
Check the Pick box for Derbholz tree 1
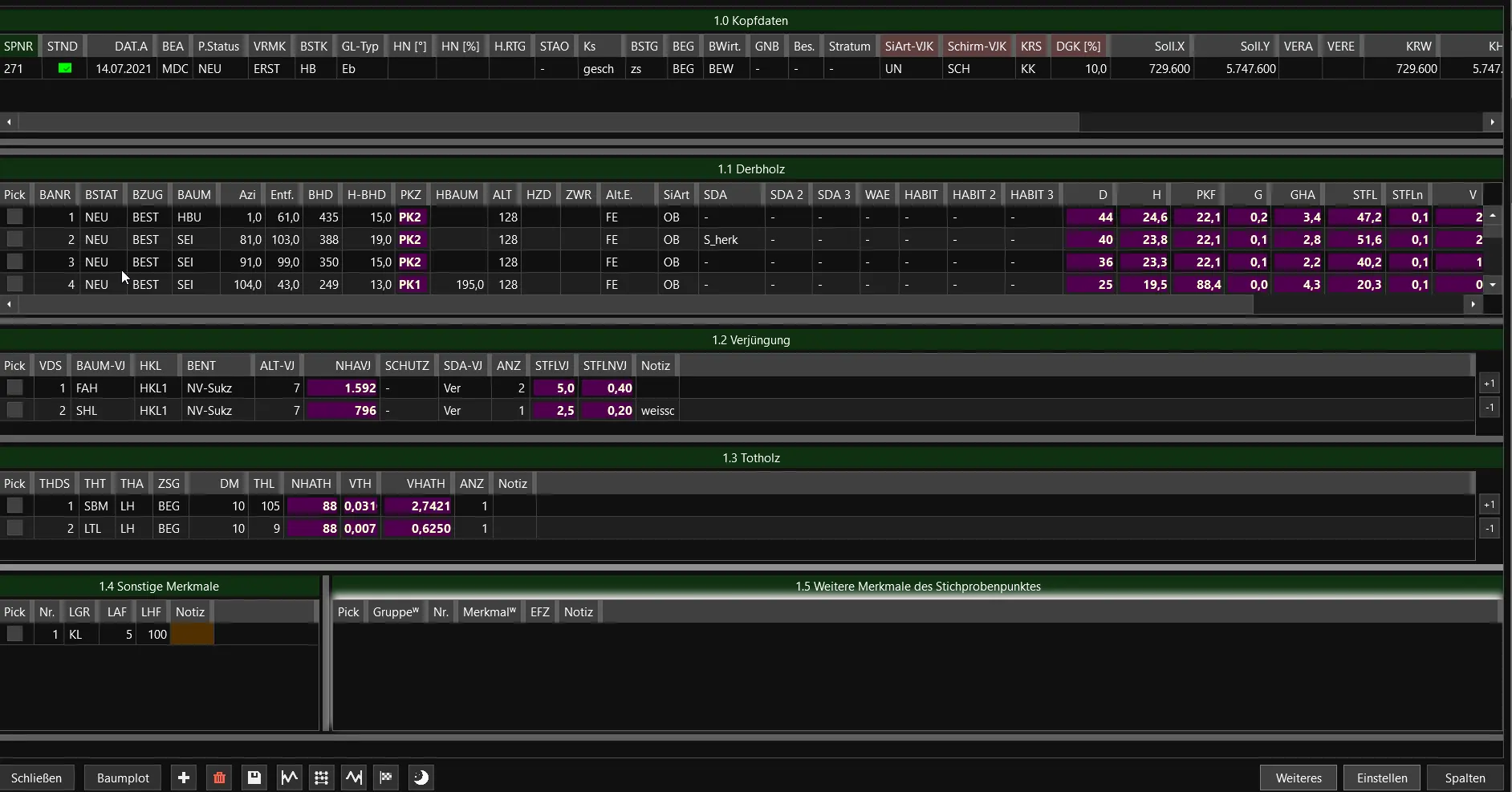(x=14, y=217)
